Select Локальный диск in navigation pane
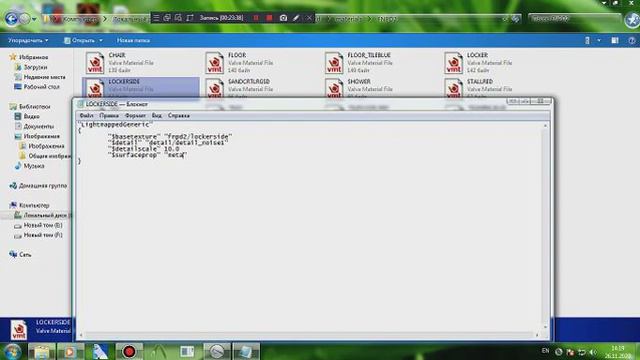The image size is (640, 360). 41,215
